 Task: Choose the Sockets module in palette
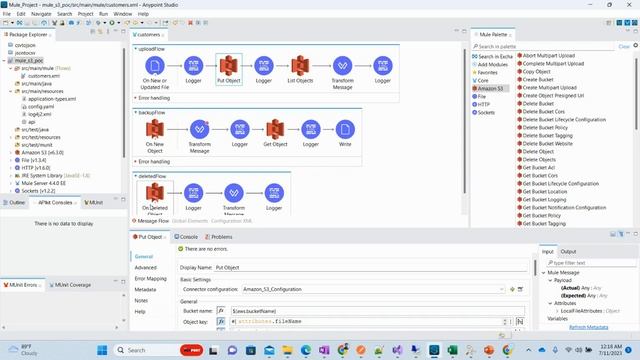tap(486, 112)
